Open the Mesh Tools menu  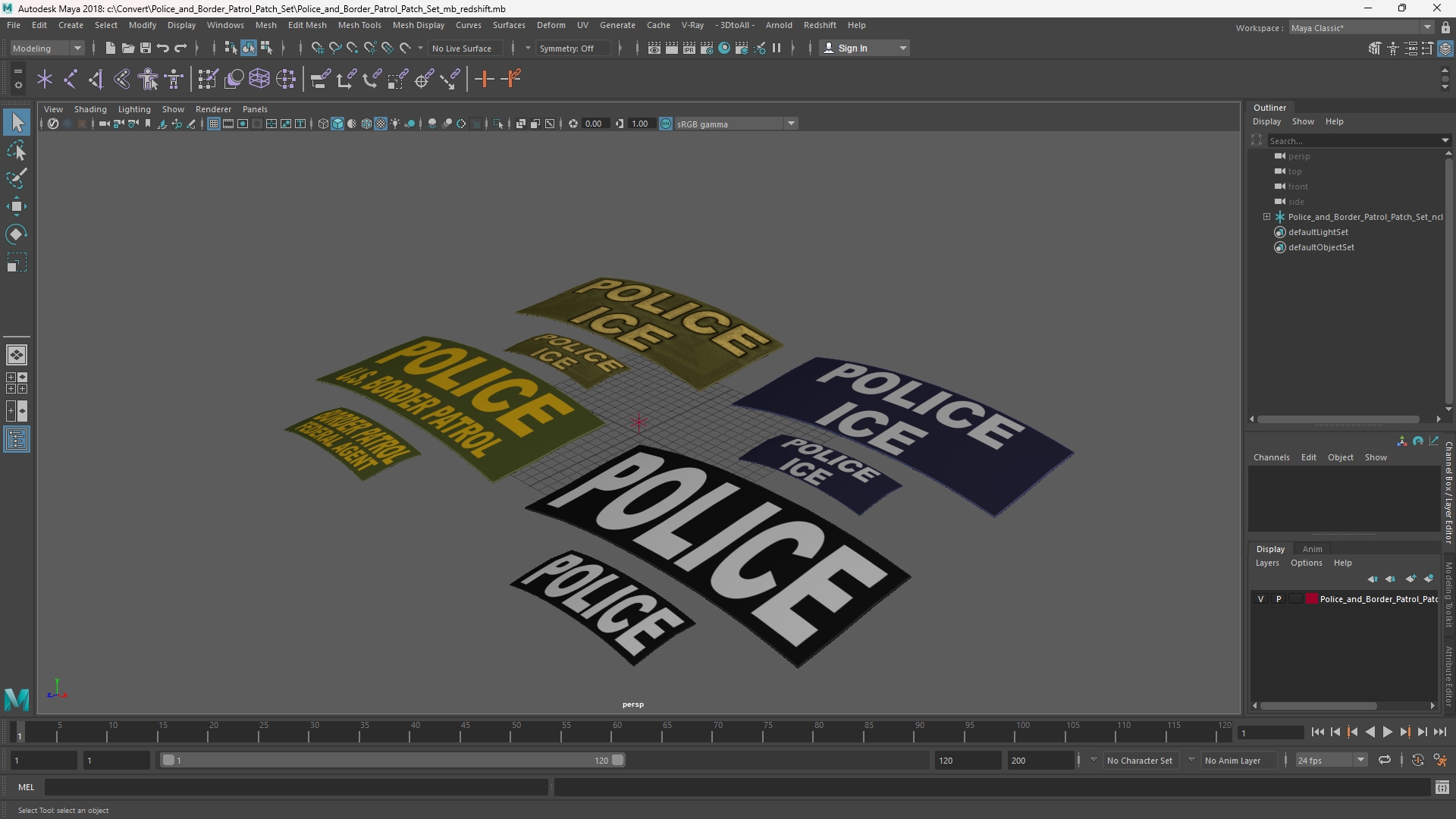[x=359, y=25]
